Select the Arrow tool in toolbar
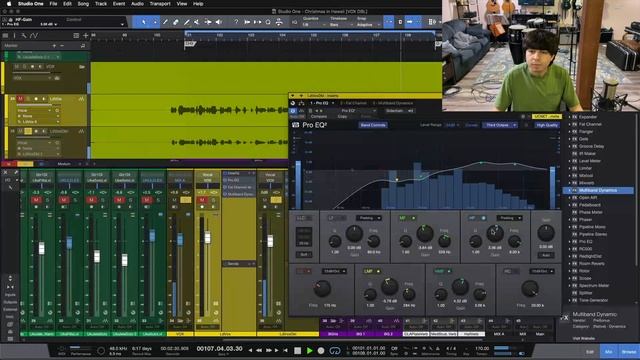This screenshot has height=360, width=640. 144,22
